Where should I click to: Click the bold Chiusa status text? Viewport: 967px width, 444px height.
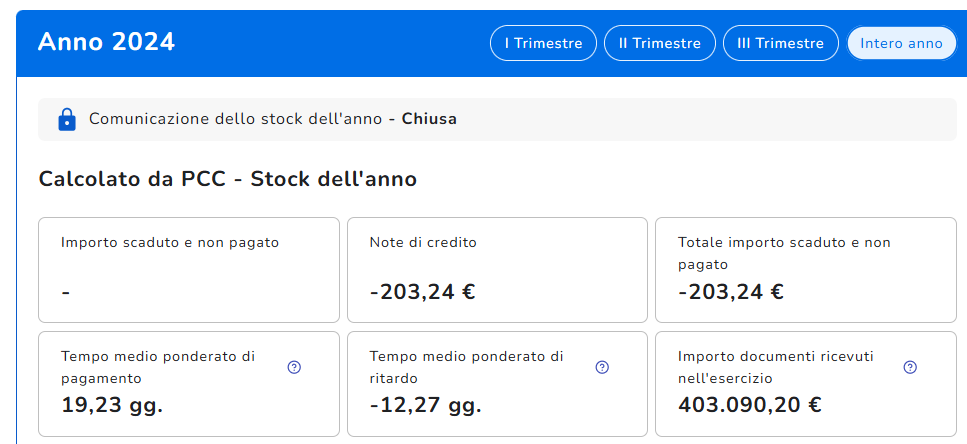429,119
